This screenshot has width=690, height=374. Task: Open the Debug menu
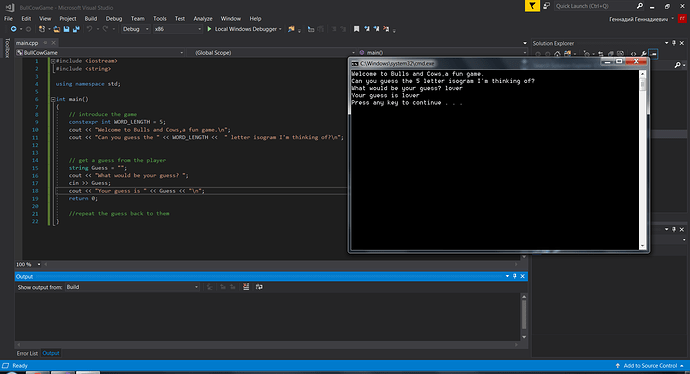point(114,18)
